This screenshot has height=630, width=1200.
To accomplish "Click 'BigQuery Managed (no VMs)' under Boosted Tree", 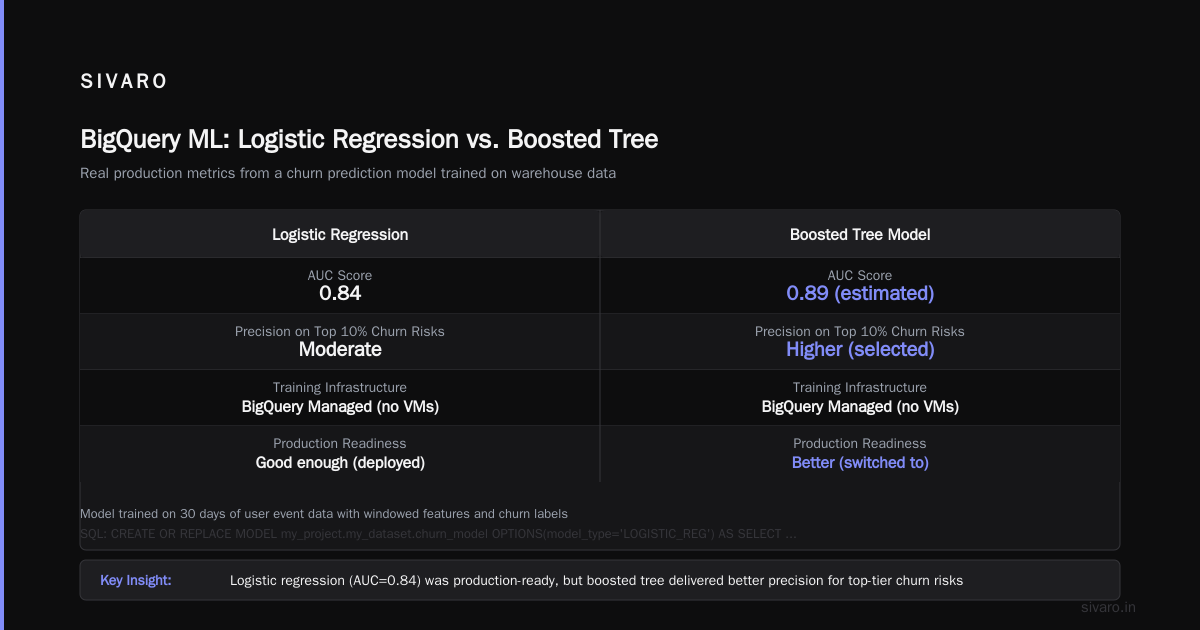I will coord(860,407).
